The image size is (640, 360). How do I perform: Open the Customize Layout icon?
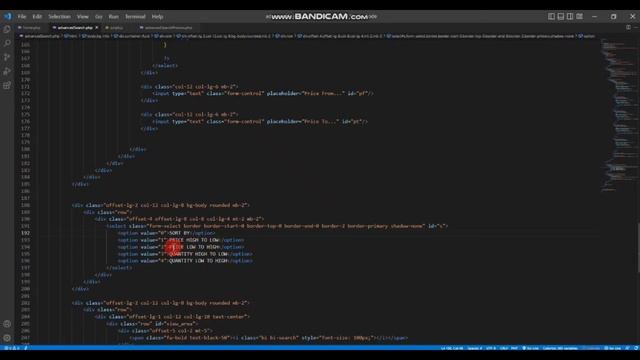pos(580,16)
